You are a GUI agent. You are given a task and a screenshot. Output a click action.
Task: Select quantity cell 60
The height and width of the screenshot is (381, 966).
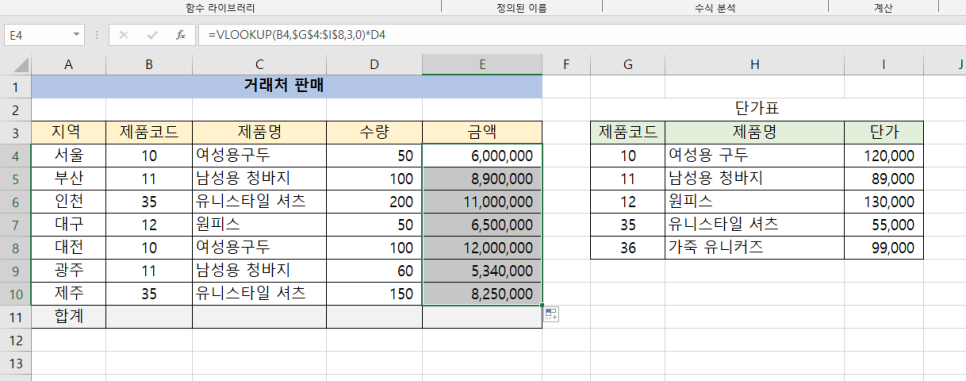(375, 271)
